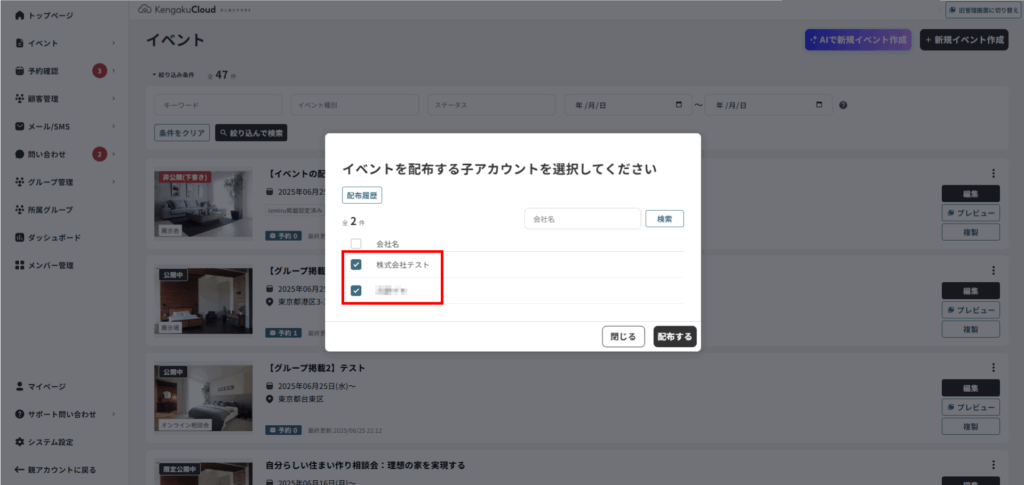Click the 顧客管理 people icon
1024x485 pixels.
pos(20,99)
